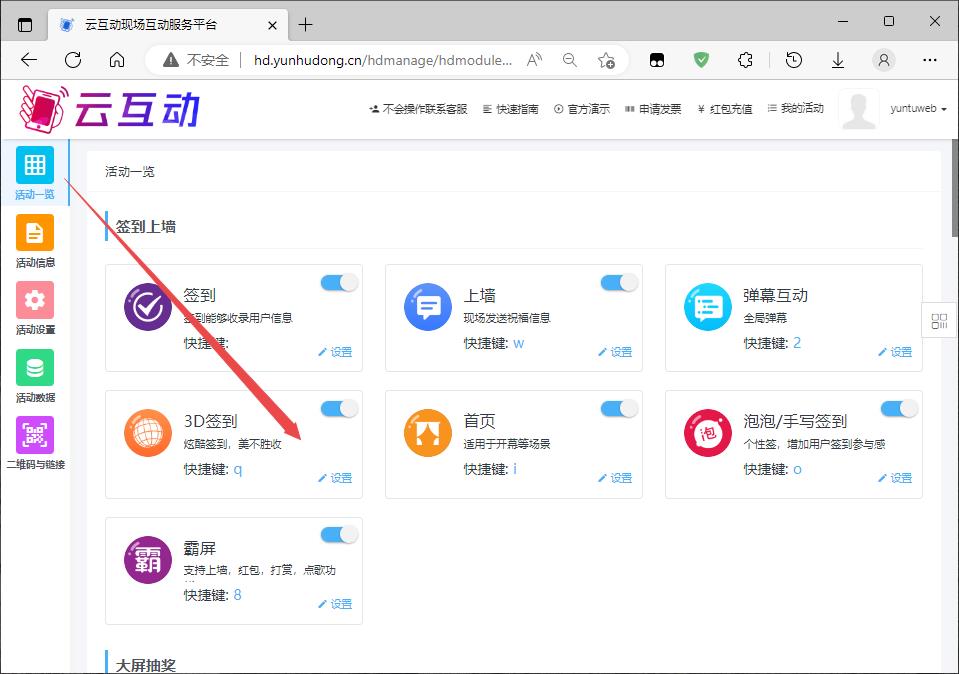
Task: Open 申请发票 in top menu
Action: (653, 109)
